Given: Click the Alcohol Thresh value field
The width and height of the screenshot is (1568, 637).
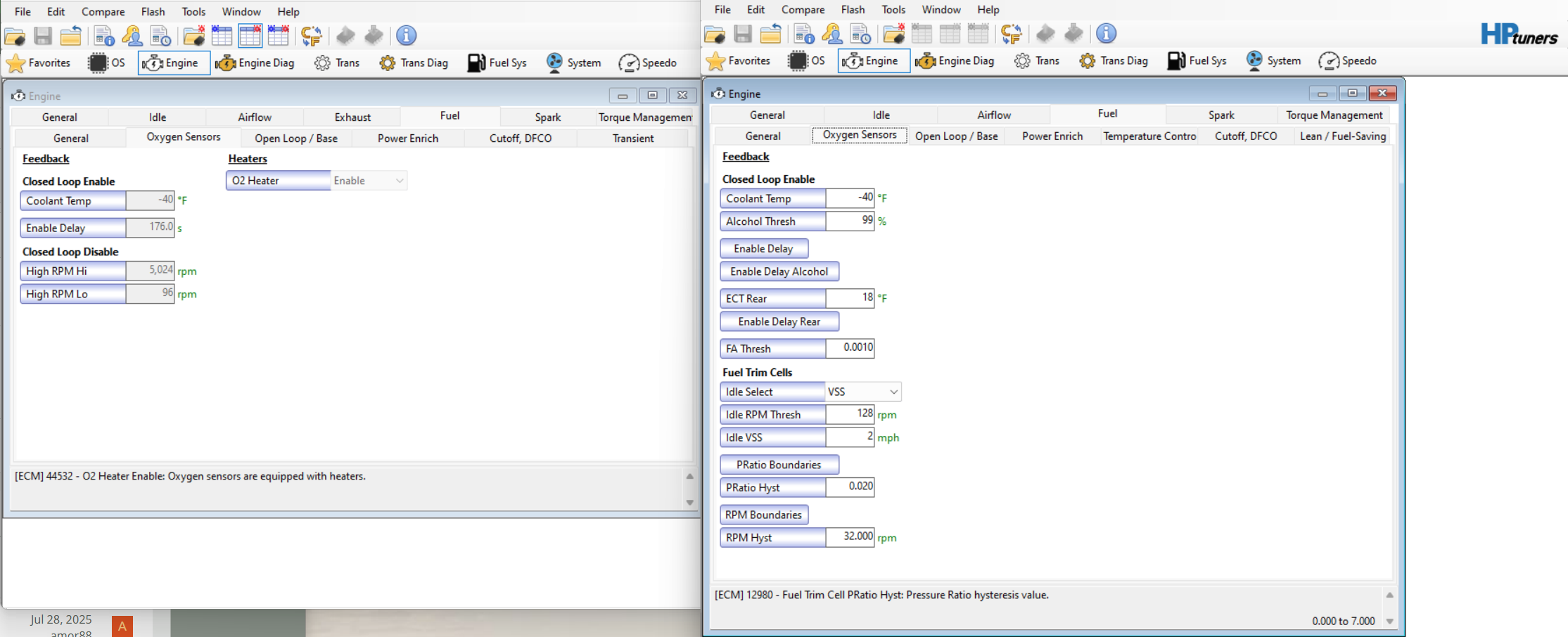Looking at the screenshot, I should tap(850, 221).
